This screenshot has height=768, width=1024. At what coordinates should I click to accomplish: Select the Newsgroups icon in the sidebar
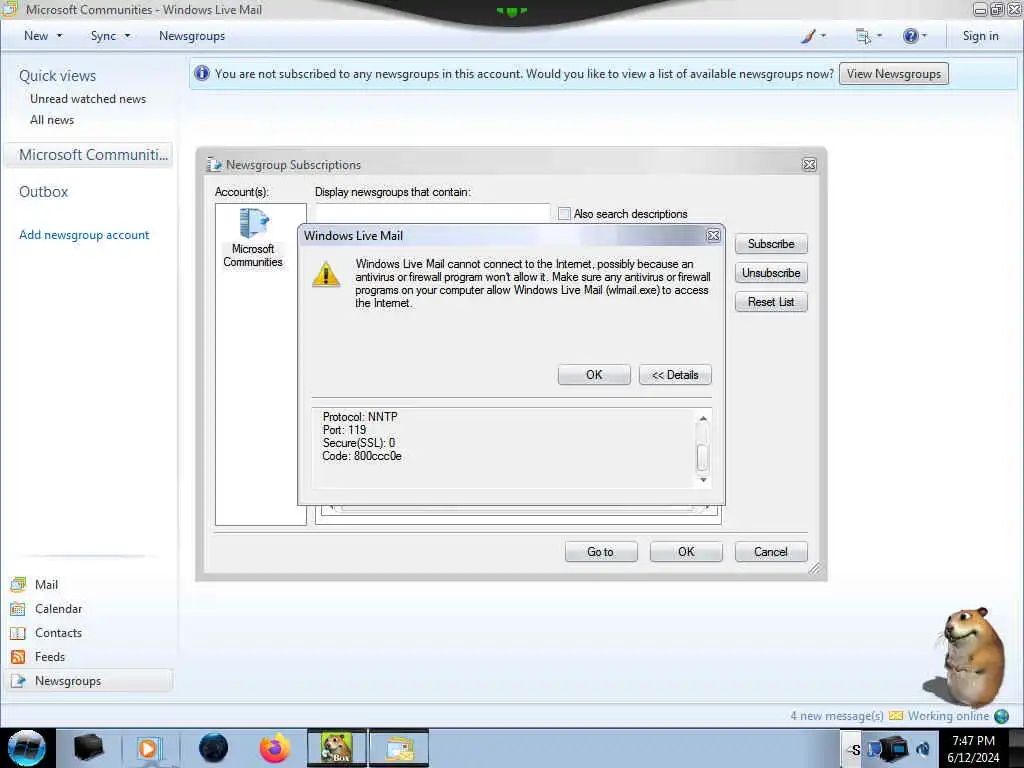pyautogui.click(x=18, y=681)
